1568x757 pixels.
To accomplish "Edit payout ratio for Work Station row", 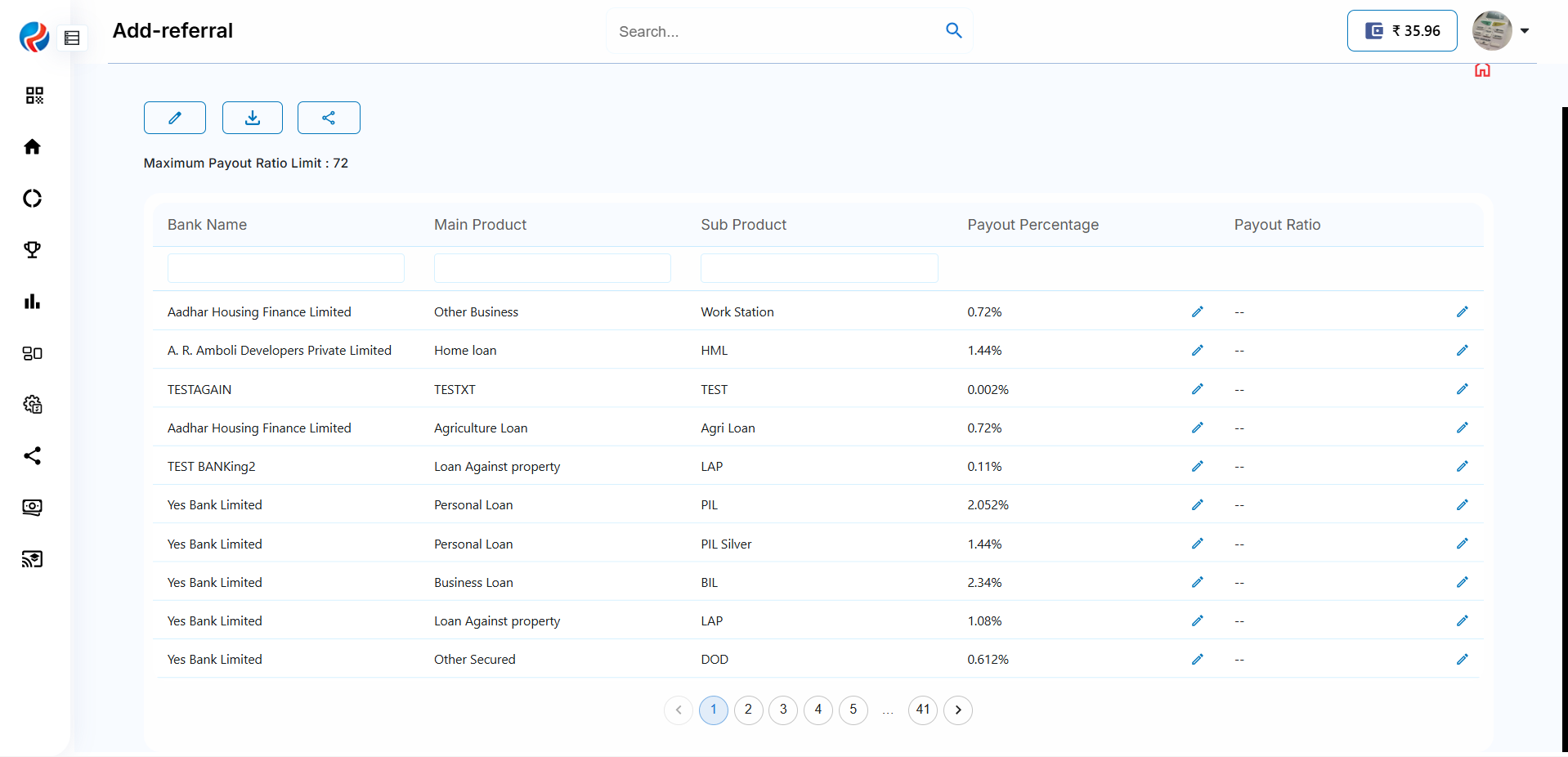I will [x=1462, y=311].
